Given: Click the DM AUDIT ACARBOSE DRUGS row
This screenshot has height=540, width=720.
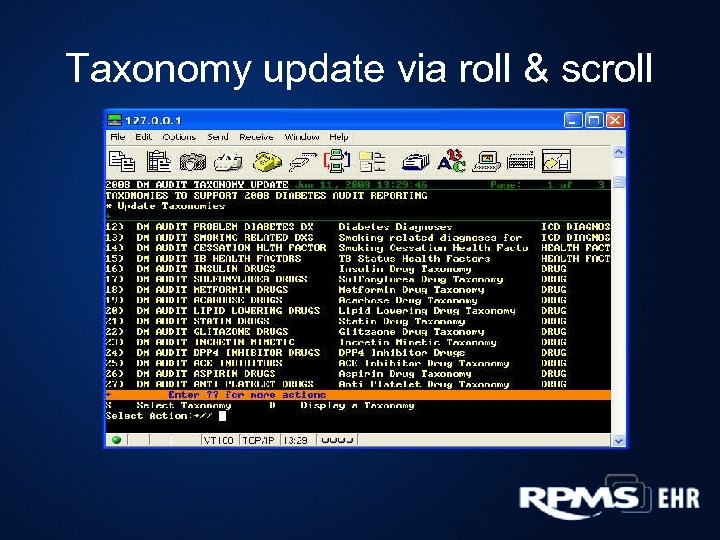Looking at the screenshot, I should [358, 300].
